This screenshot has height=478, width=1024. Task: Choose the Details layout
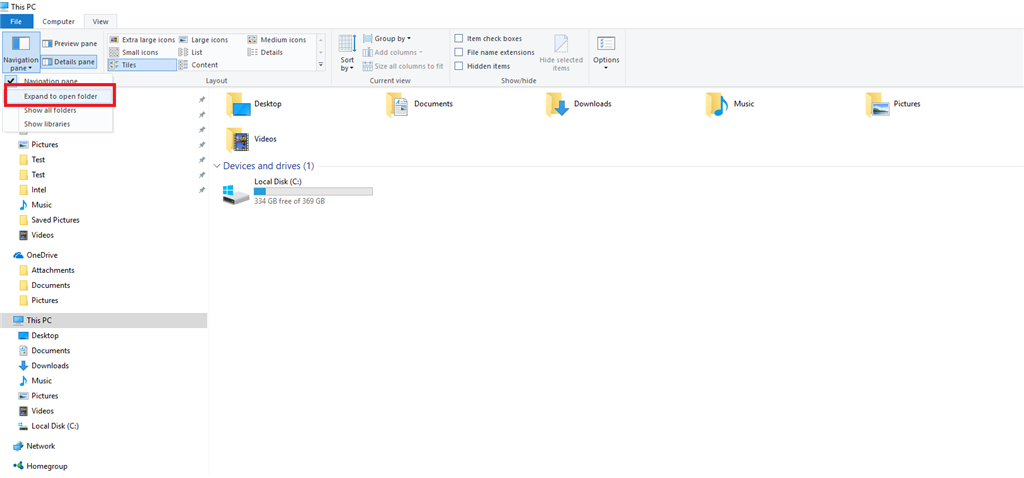coord(265,52)
